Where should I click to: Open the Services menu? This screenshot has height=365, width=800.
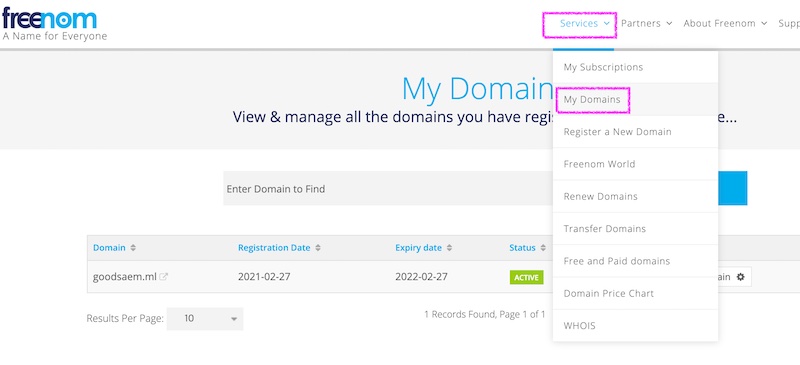pyautogui.click(x=584, y=23)
